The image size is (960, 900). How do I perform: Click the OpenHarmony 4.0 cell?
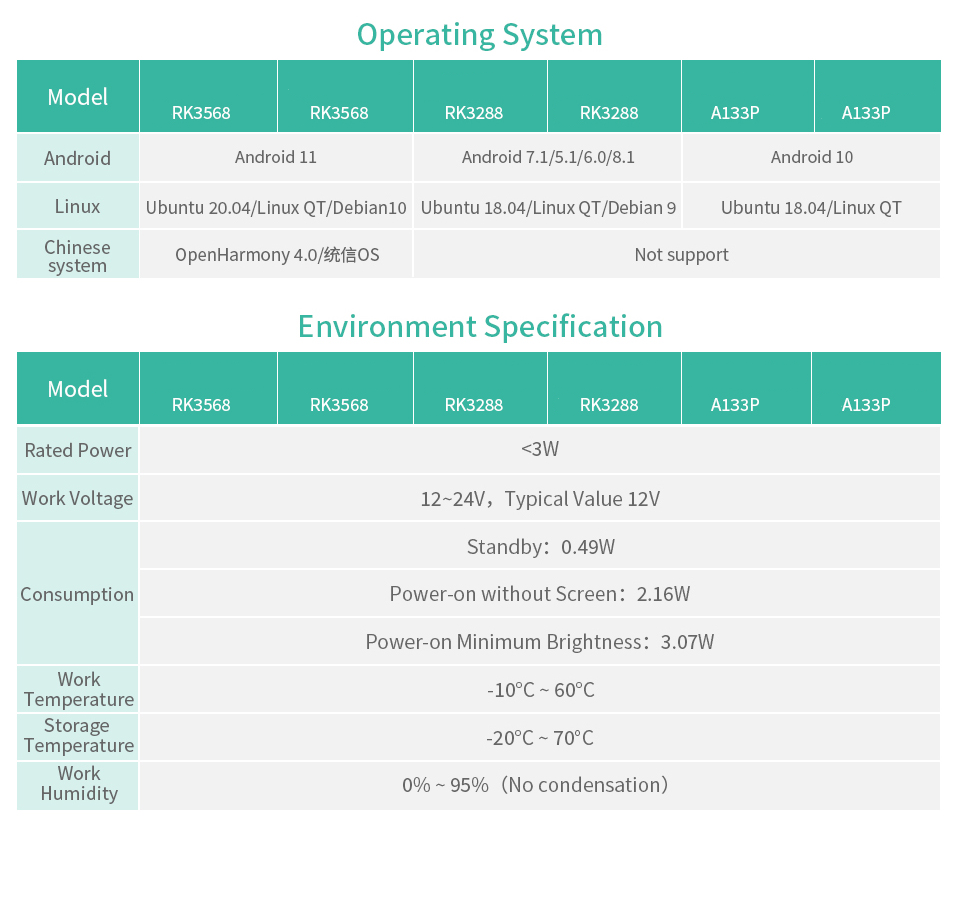pyautogui.click(x=276, y=255)
